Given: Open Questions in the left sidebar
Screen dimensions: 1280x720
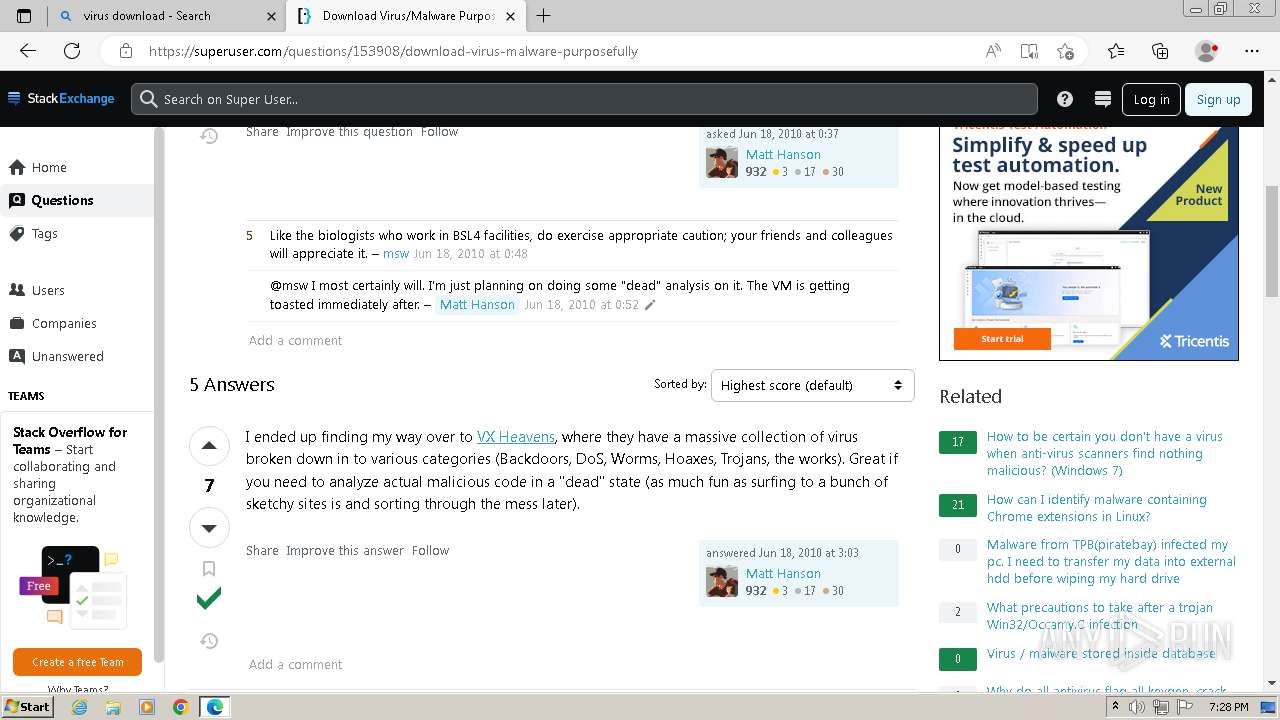Looking at the screenshot, I should [x=77, y=200].
